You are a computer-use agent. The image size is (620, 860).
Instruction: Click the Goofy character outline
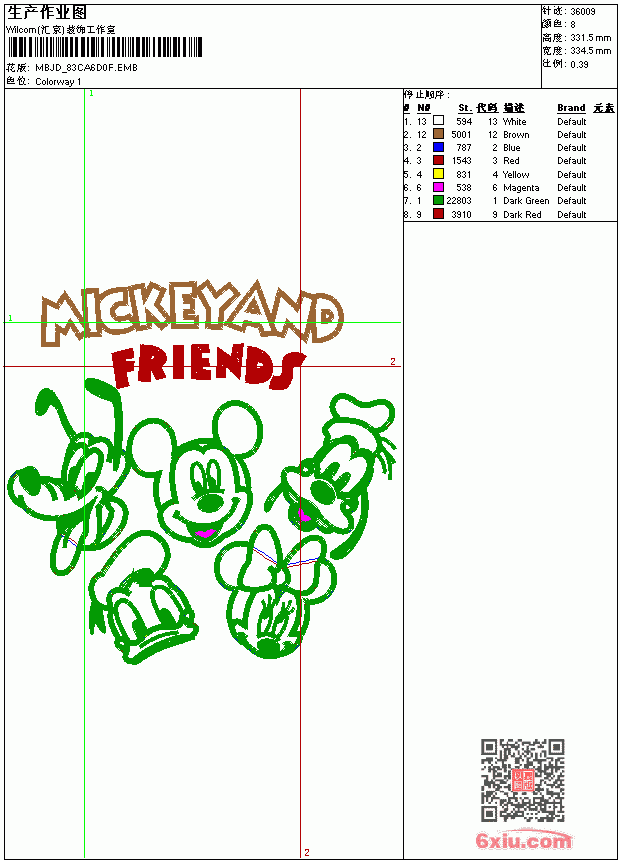332,476
